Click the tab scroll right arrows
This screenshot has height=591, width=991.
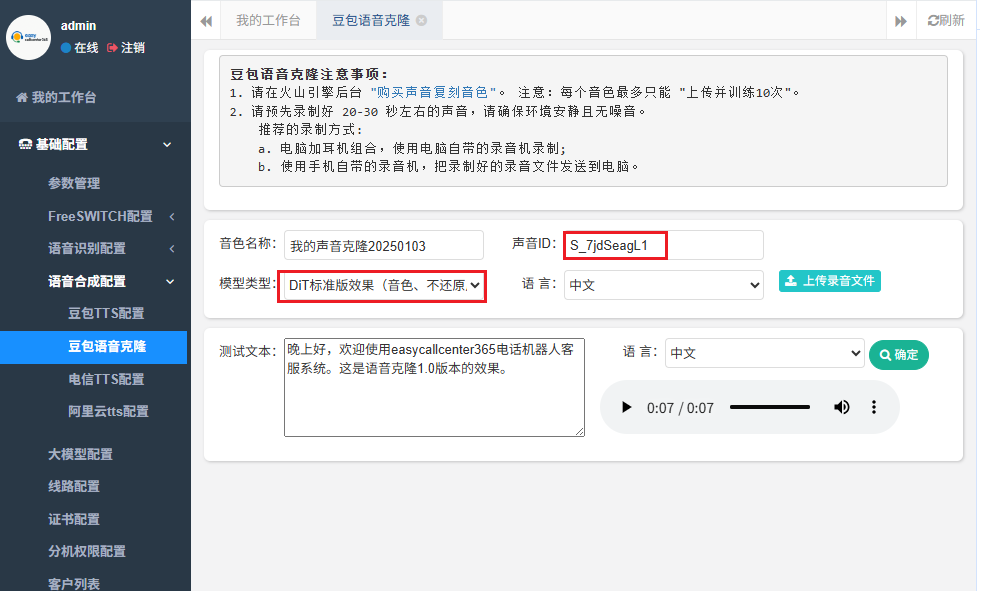point(901,21)
